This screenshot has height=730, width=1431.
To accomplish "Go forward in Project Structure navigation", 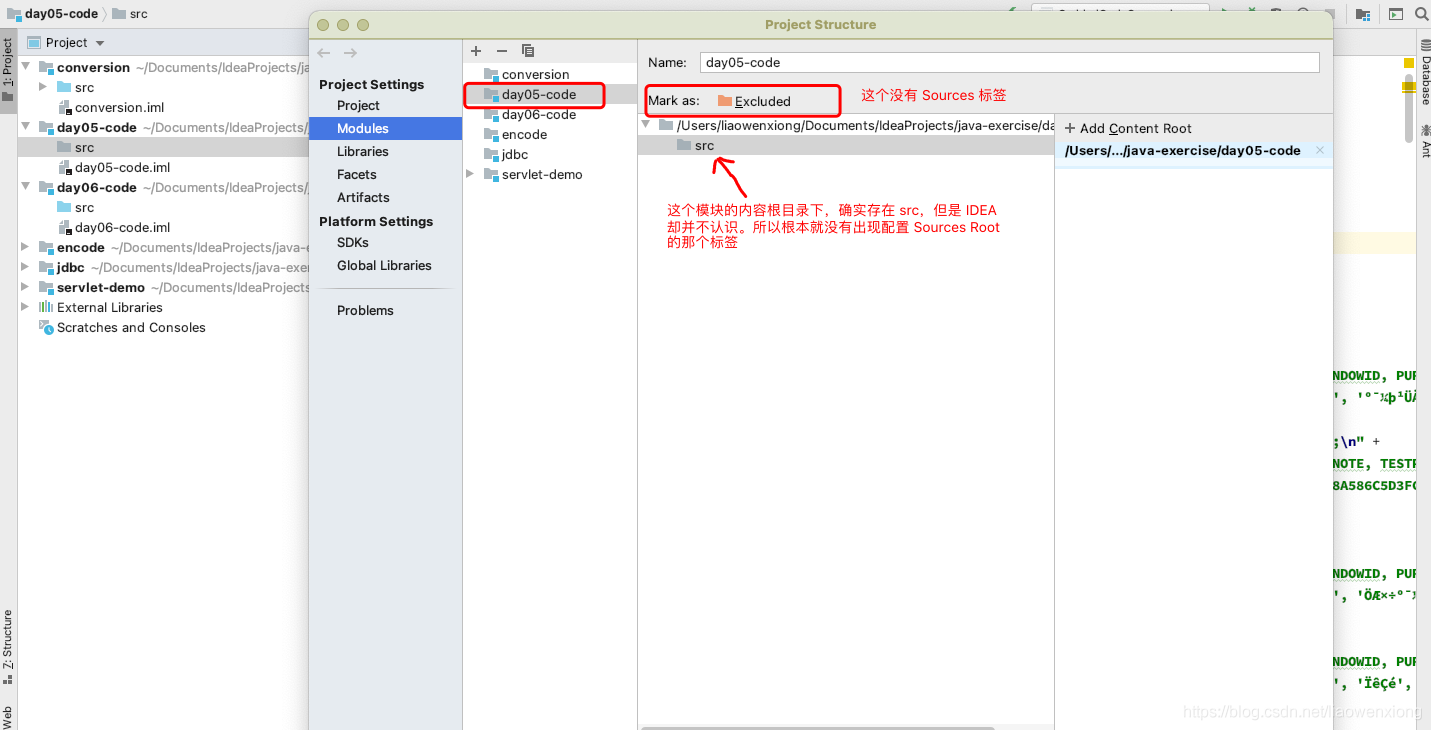I will [x=350, y=53].
